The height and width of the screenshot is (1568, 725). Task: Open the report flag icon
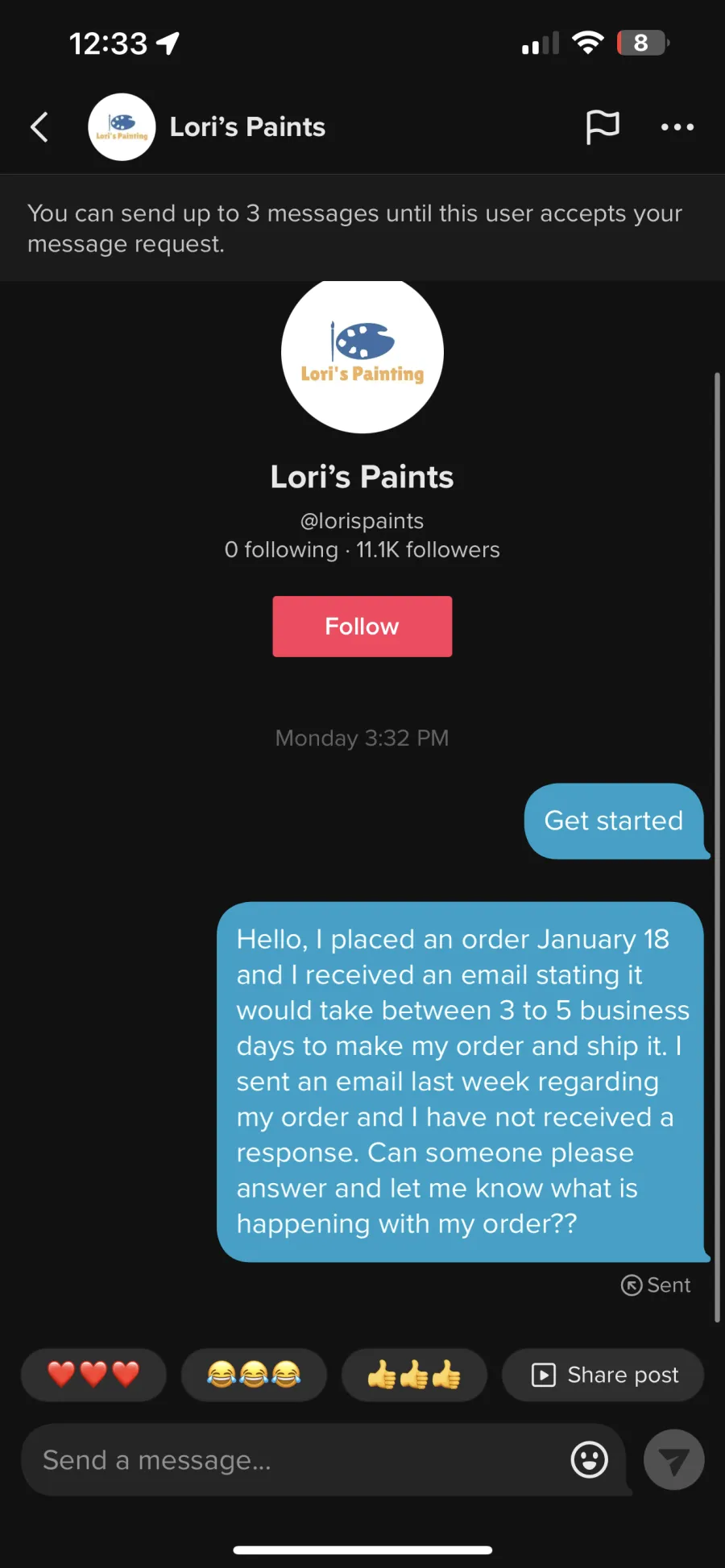[x=603, y=127]
